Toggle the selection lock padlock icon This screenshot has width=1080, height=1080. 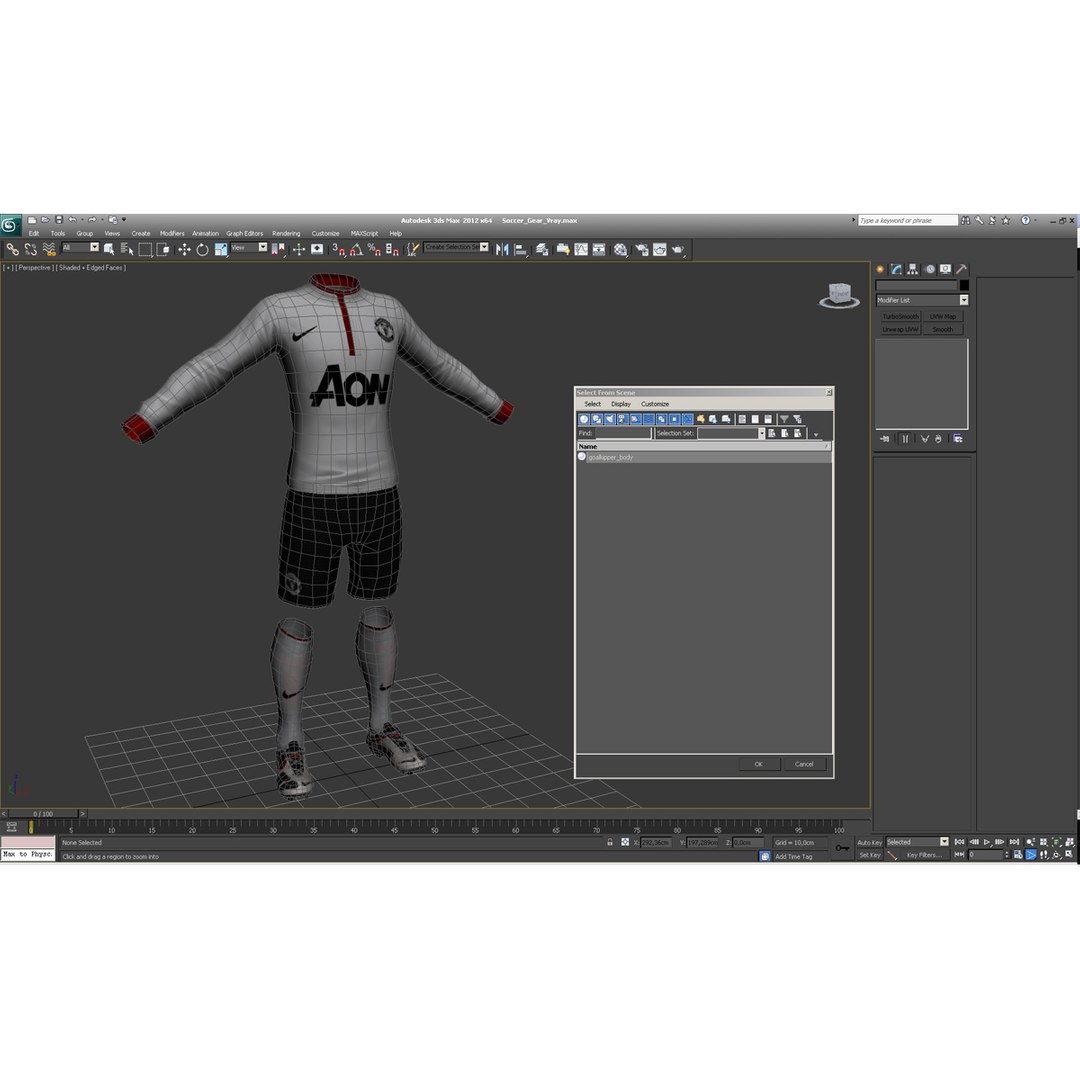click(610, 842)
